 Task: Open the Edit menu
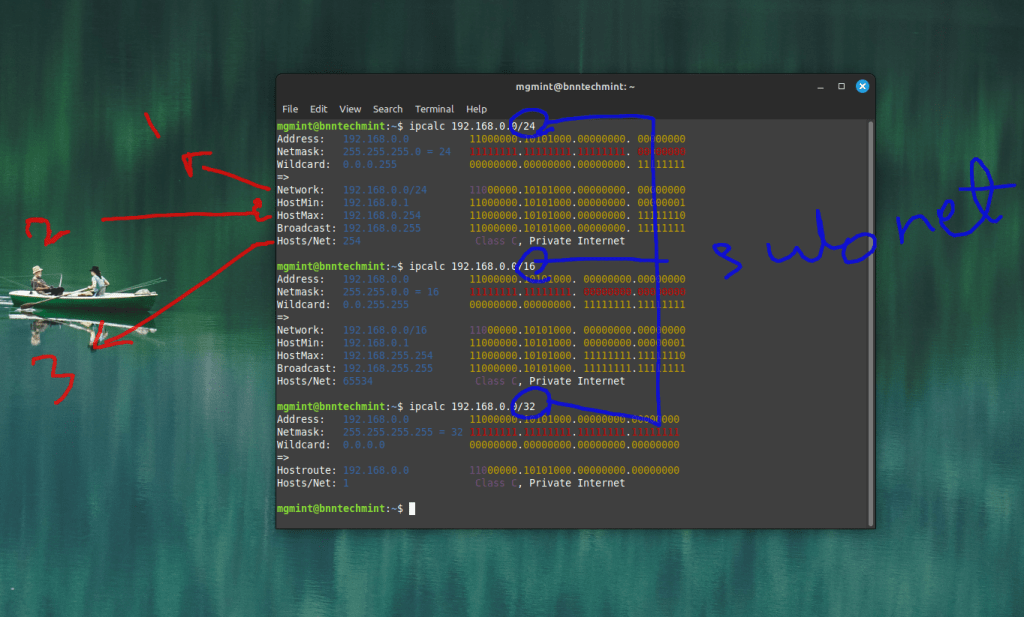click(x=318, y=109)
